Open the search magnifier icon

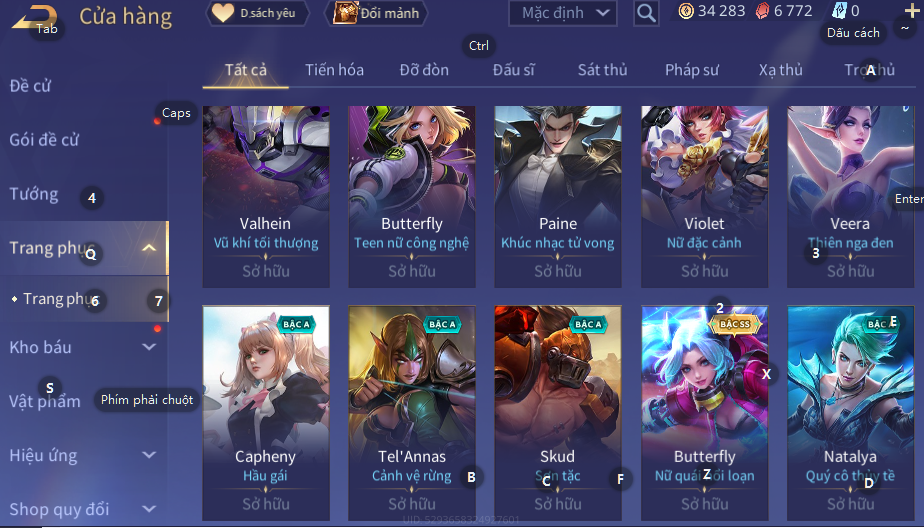[x=646, y=12]
